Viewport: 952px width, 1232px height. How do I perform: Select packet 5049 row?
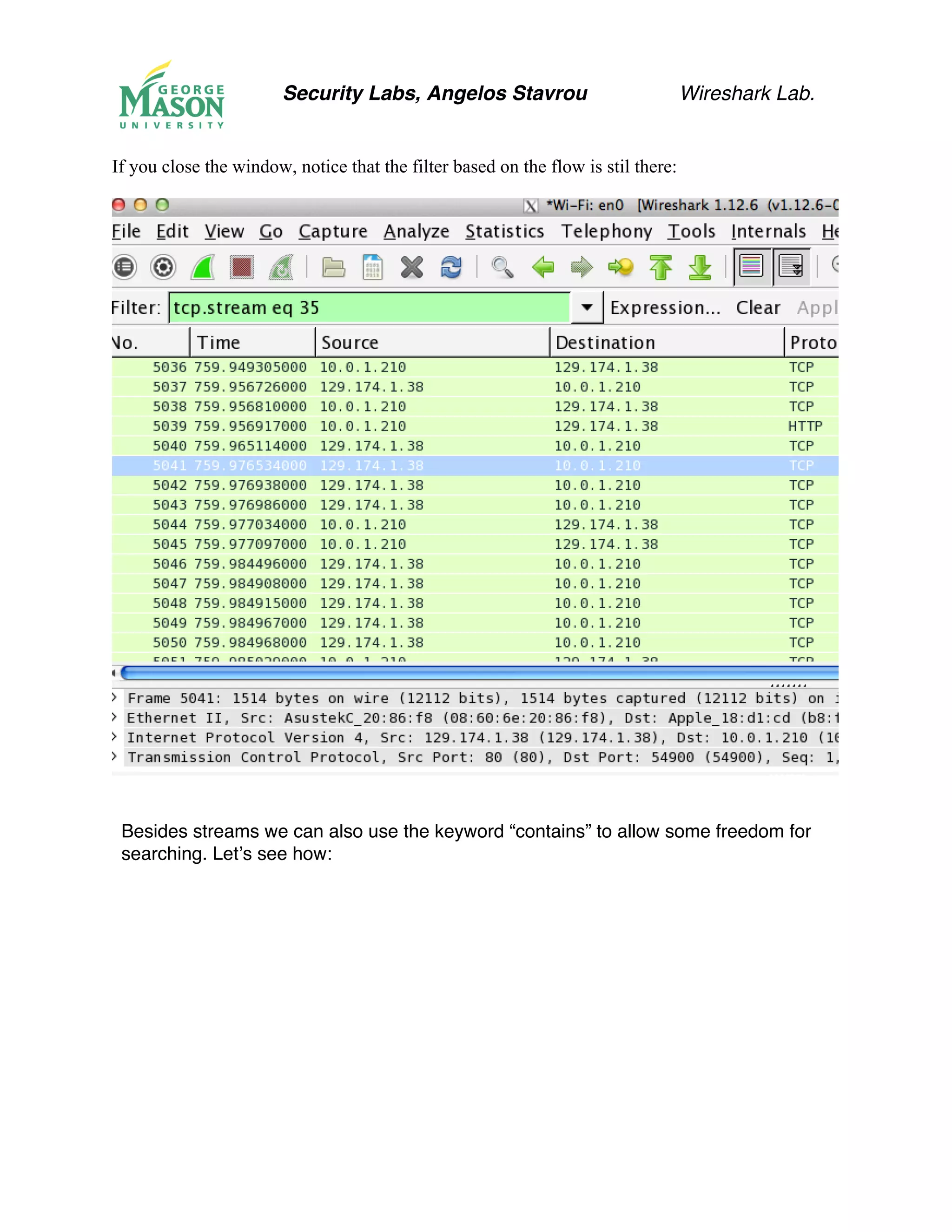(475, 623)
